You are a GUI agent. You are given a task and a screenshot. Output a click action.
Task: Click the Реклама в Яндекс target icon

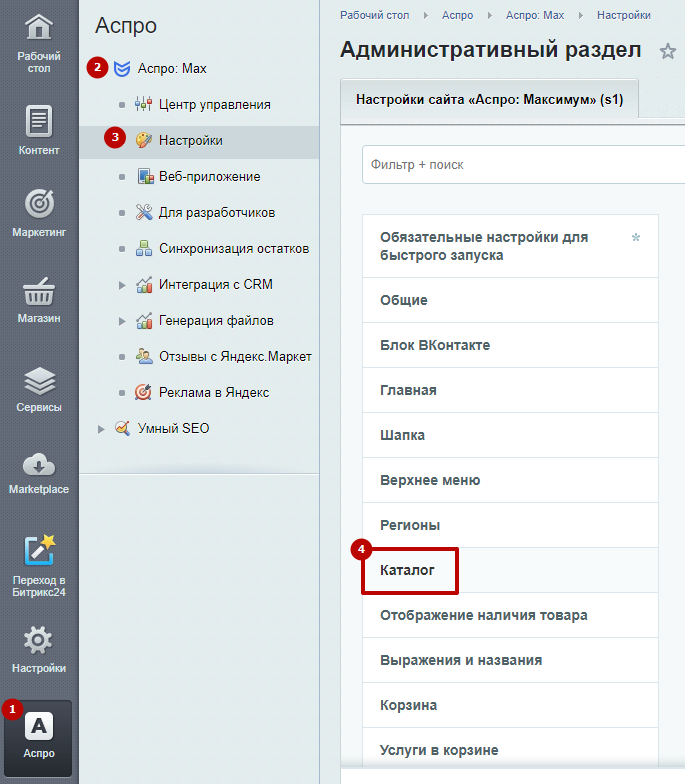pos(144,392)
